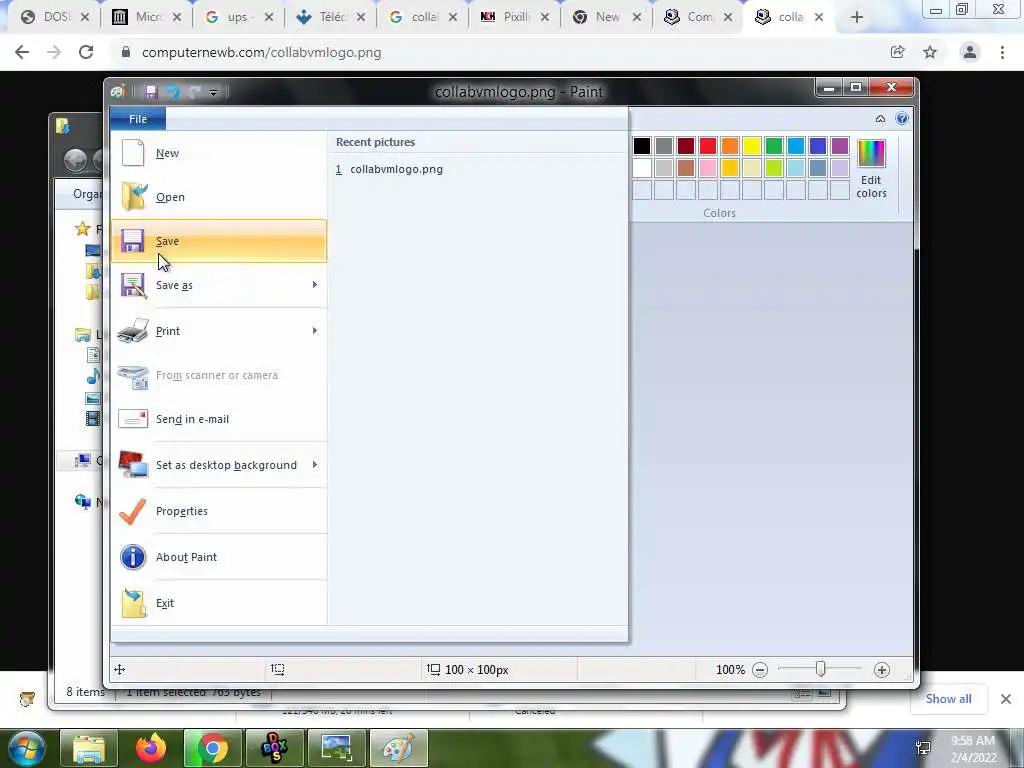Click the Save icon in Paint's quick access toolbar

[x=151, y=92]
